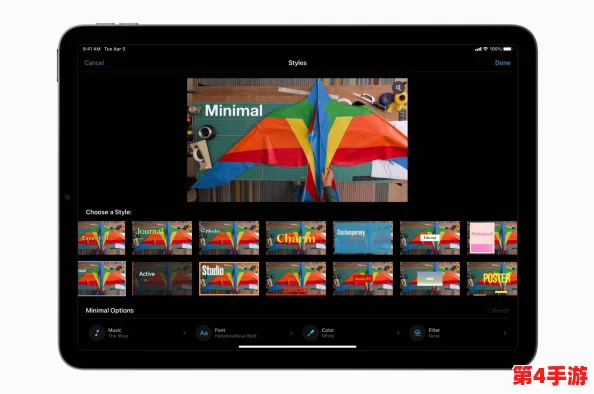Select the Active style thumbnail

pos(162,278)
